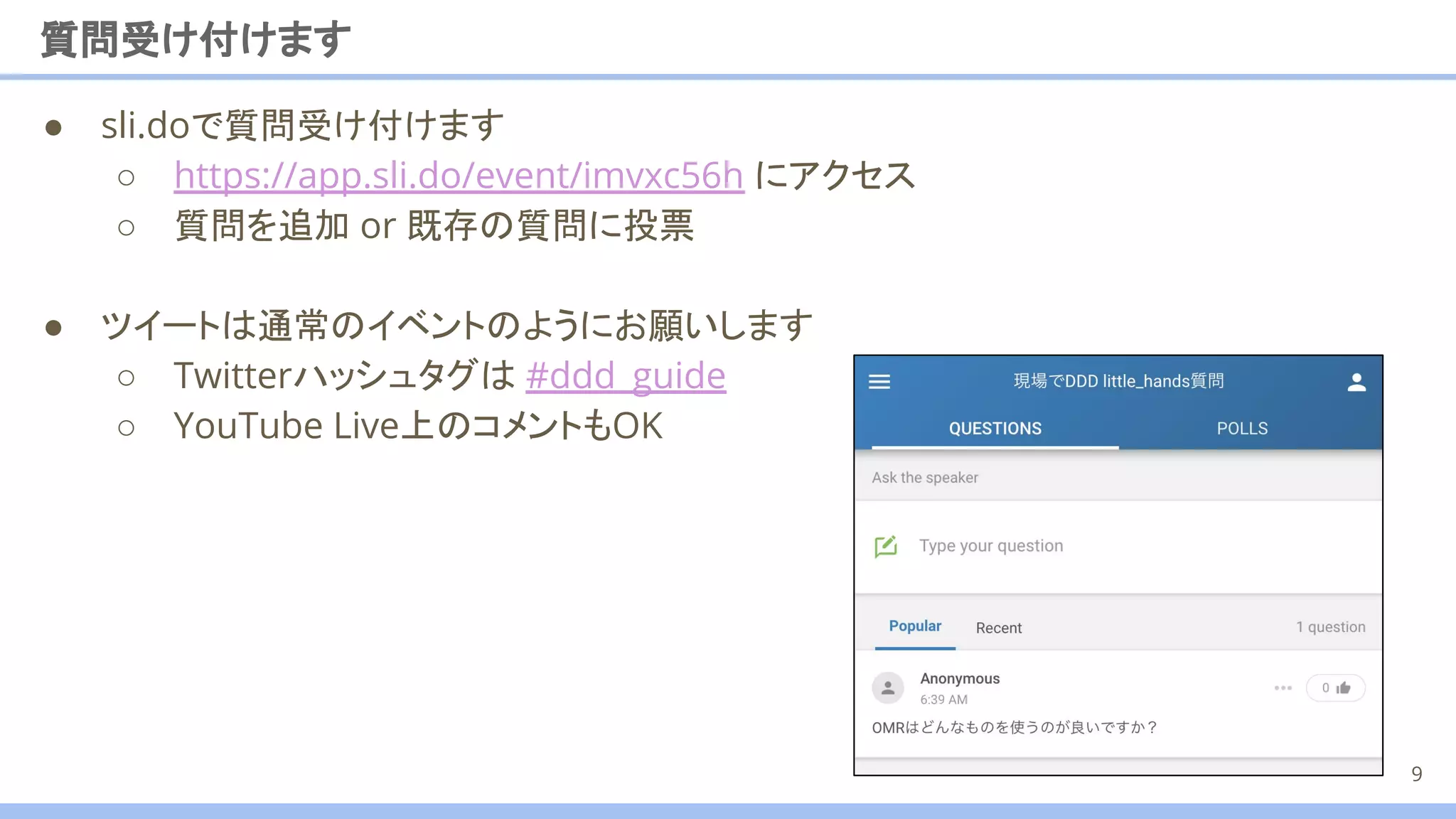This screenshot has width=1456, height=819.
Task: Switch to the POLLS tab
Action: [1242, 428]
